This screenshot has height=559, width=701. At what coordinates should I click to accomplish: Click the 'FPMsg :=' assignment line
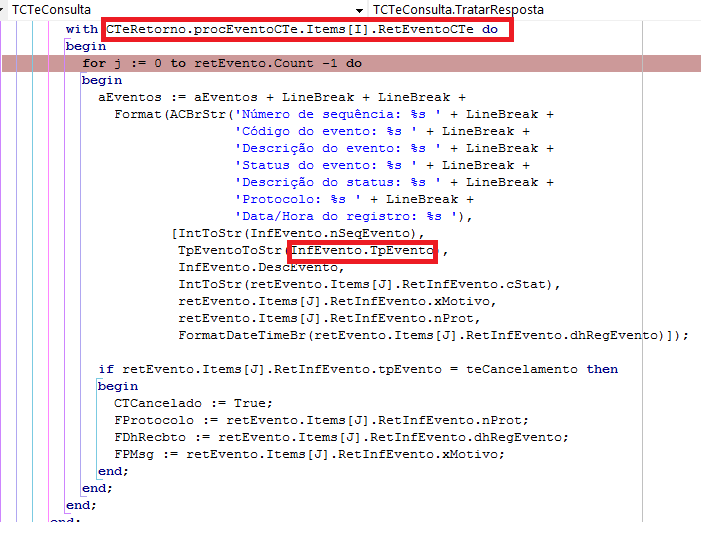tap(309, 454)
